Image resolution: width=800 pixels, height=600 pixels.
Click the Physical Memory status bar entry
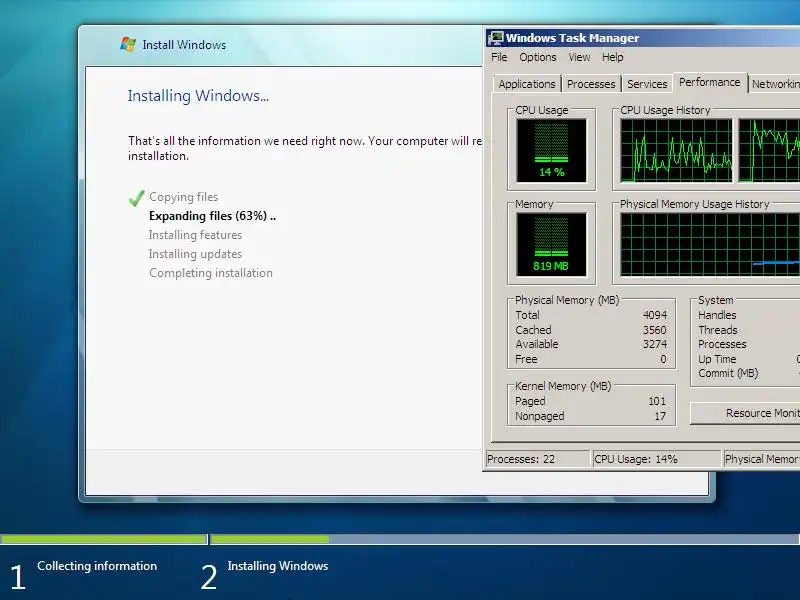[762, 459]
